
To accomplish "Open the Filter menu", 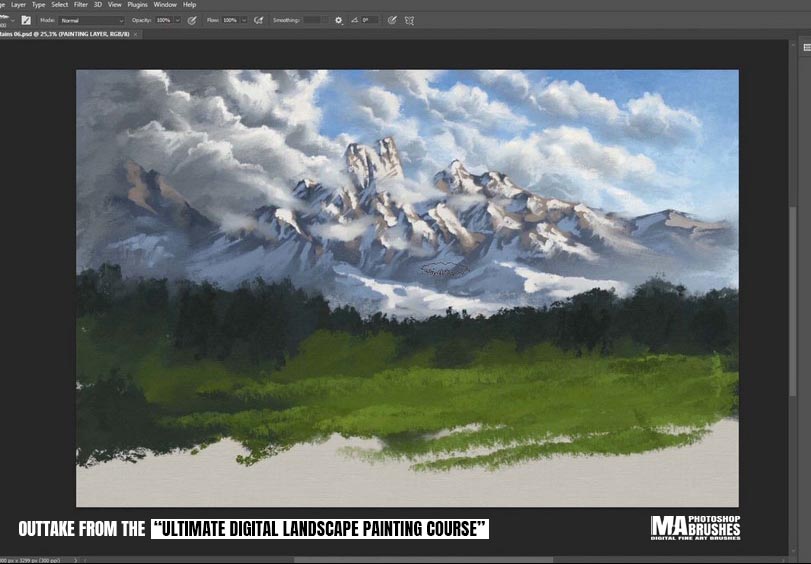I will tap(80, 5).
